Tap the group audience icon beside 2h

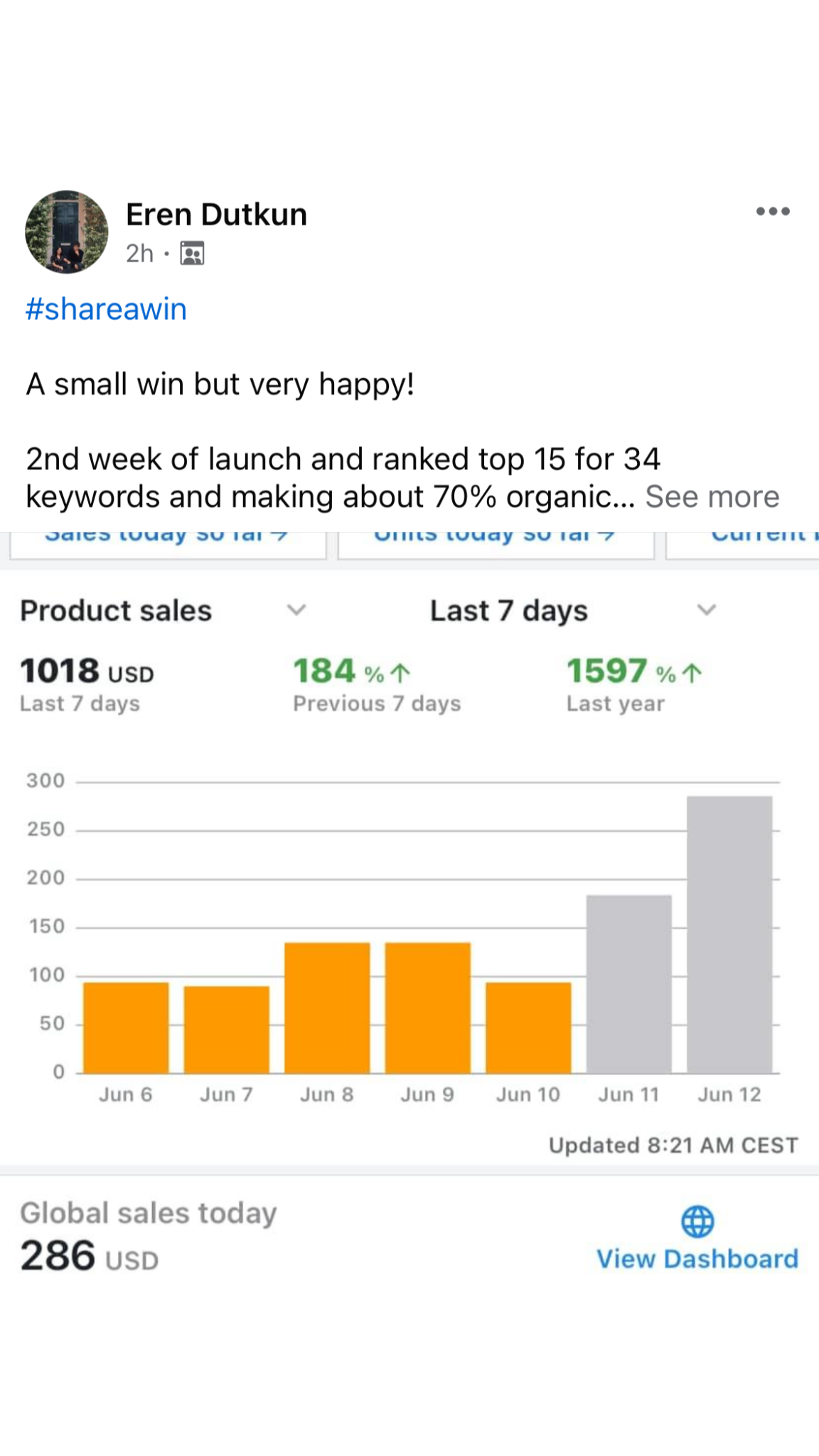point(192,253)
